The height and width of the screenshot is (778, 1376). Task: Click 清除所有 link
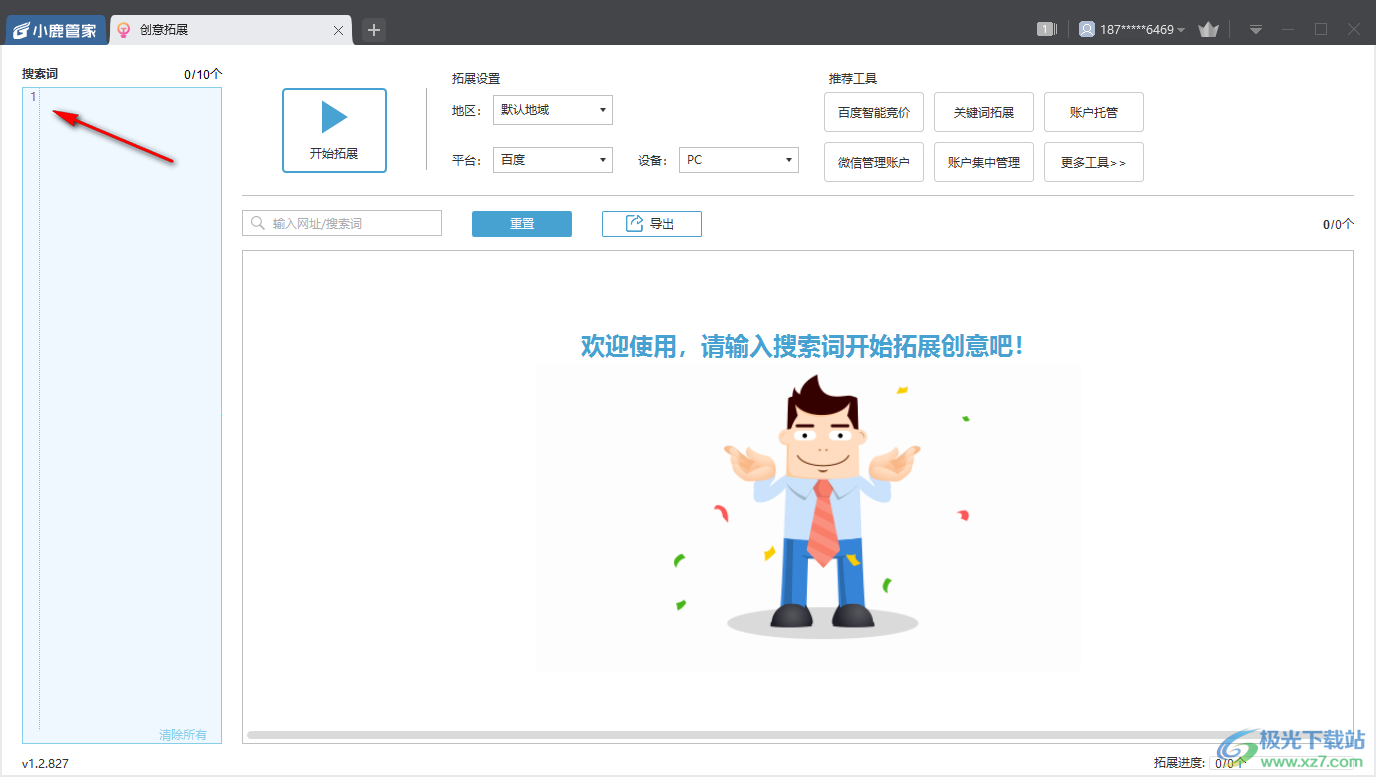tap(183, 735)
